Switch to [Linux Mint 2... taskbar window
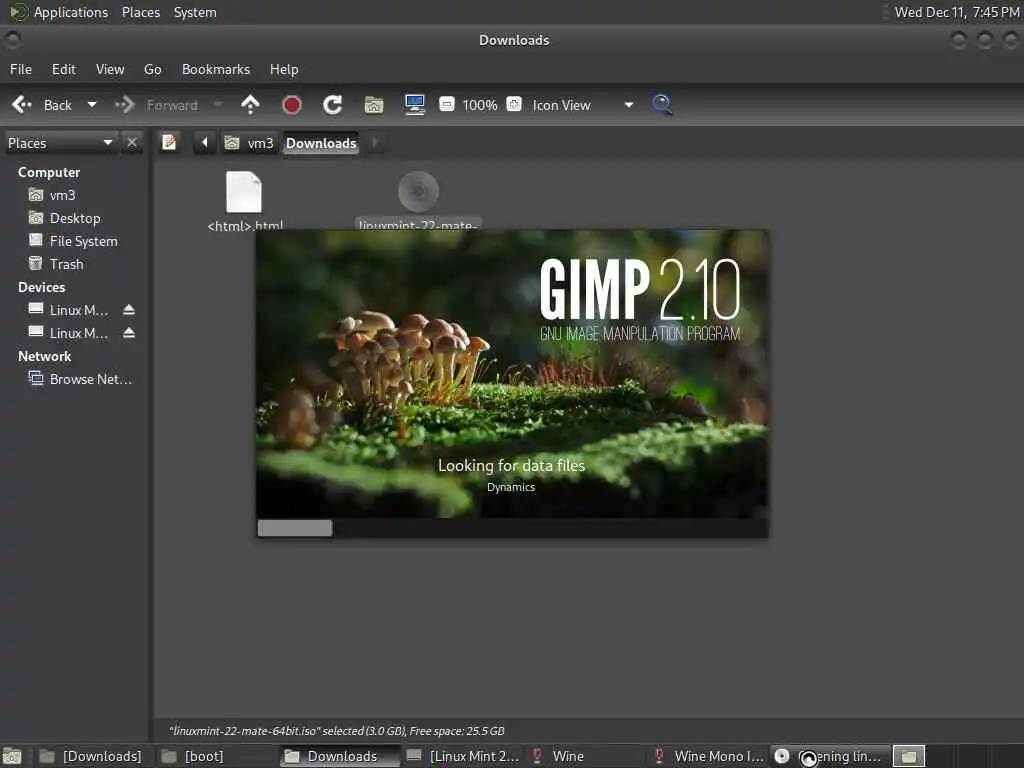The width and height of the screenshot is (1024, 768). 463,756
